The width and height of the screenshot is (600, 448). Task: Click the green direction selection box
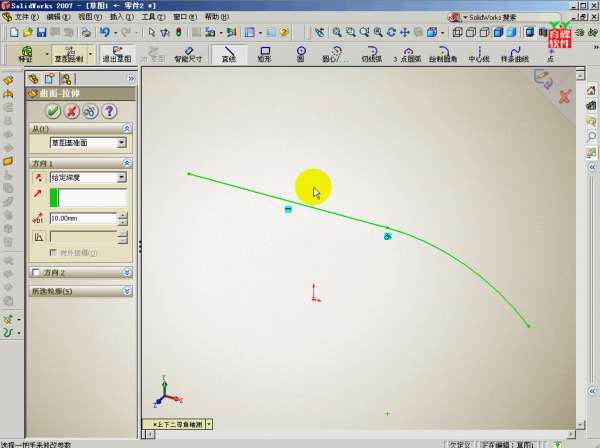tap(88, 197)
